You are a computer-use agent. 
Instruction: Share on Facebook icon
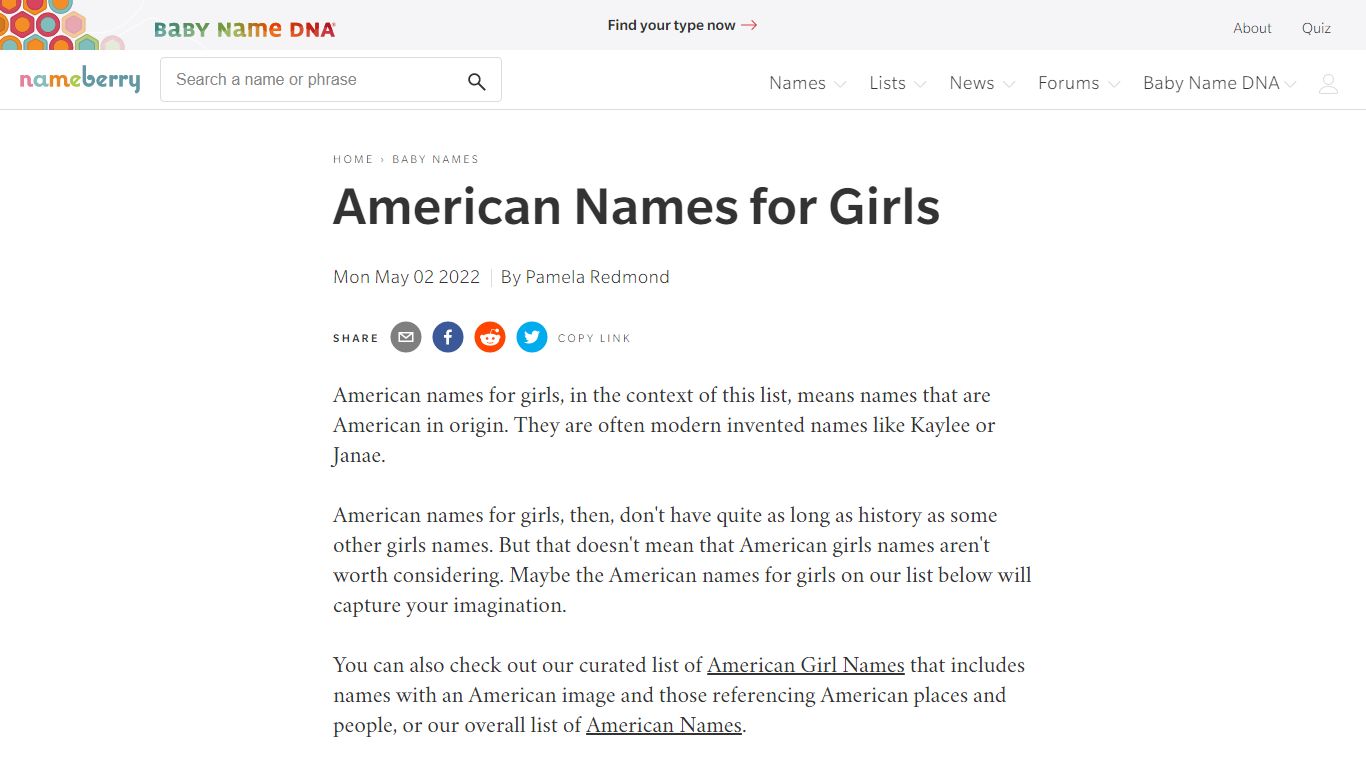(448, 338)
